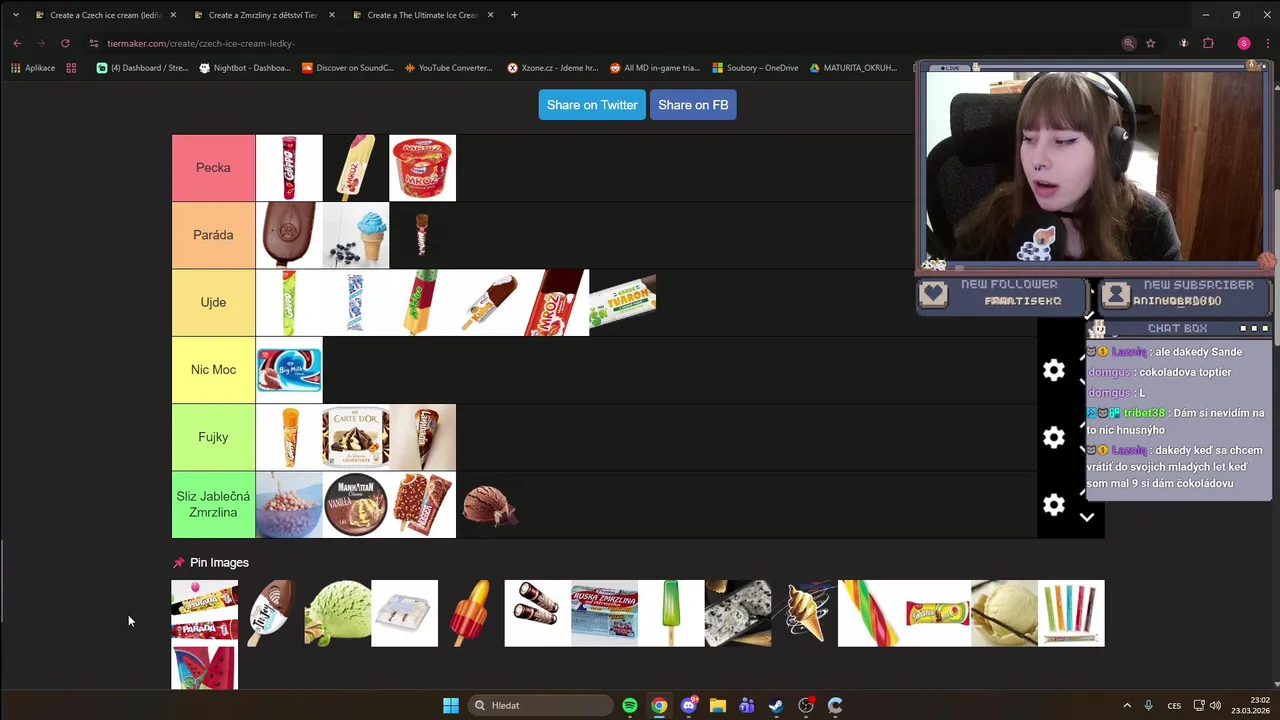Go back to previous page

(x=17, y=43)
